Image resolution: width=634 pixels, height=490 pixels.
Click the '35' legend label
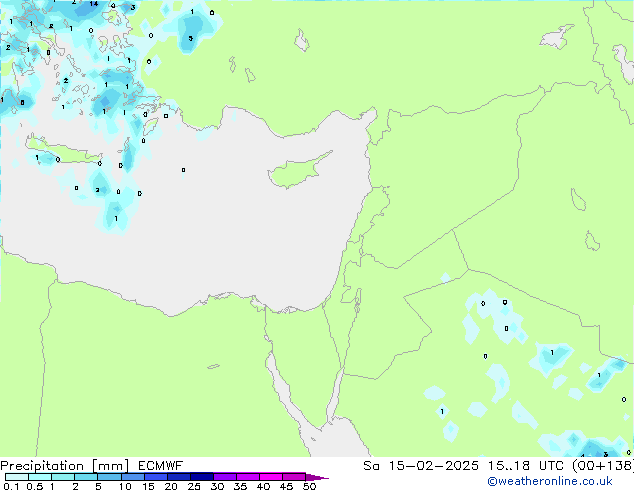click(240, 486)
